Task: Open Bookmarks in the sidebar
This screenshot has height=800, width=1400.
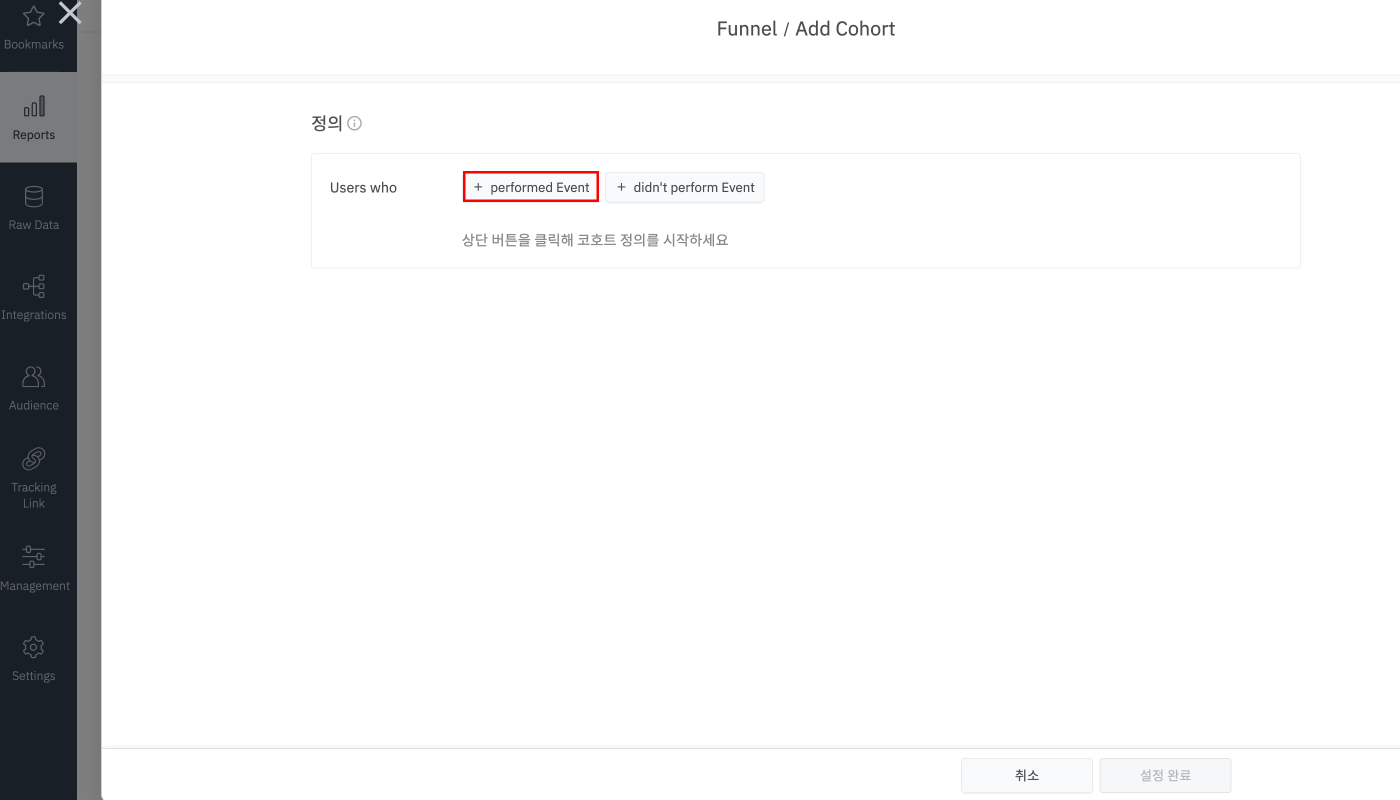Action: coord(34,28)
